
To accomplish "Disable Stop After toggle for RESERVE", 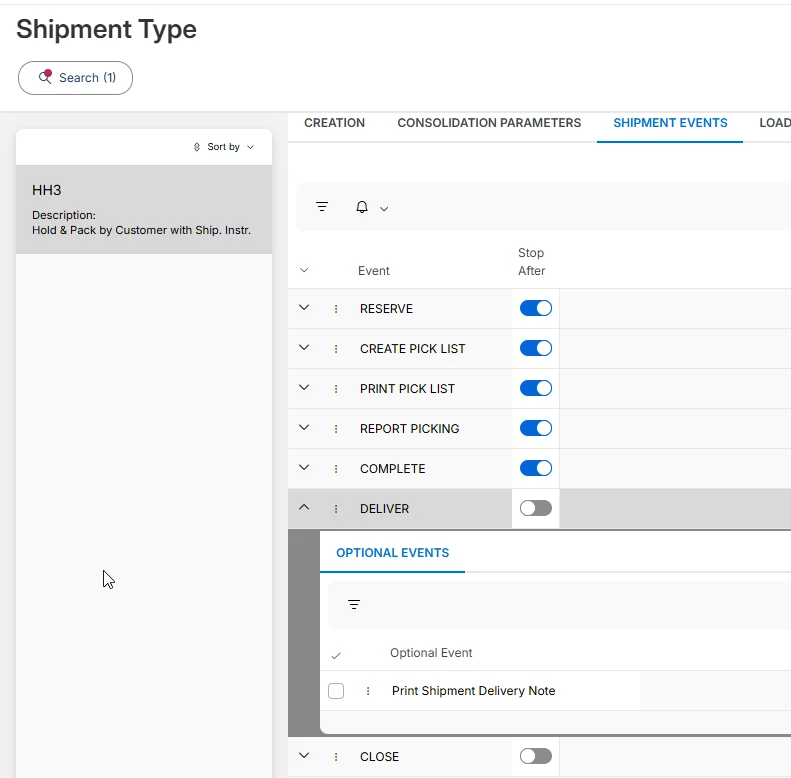I will tap(535, 309).
